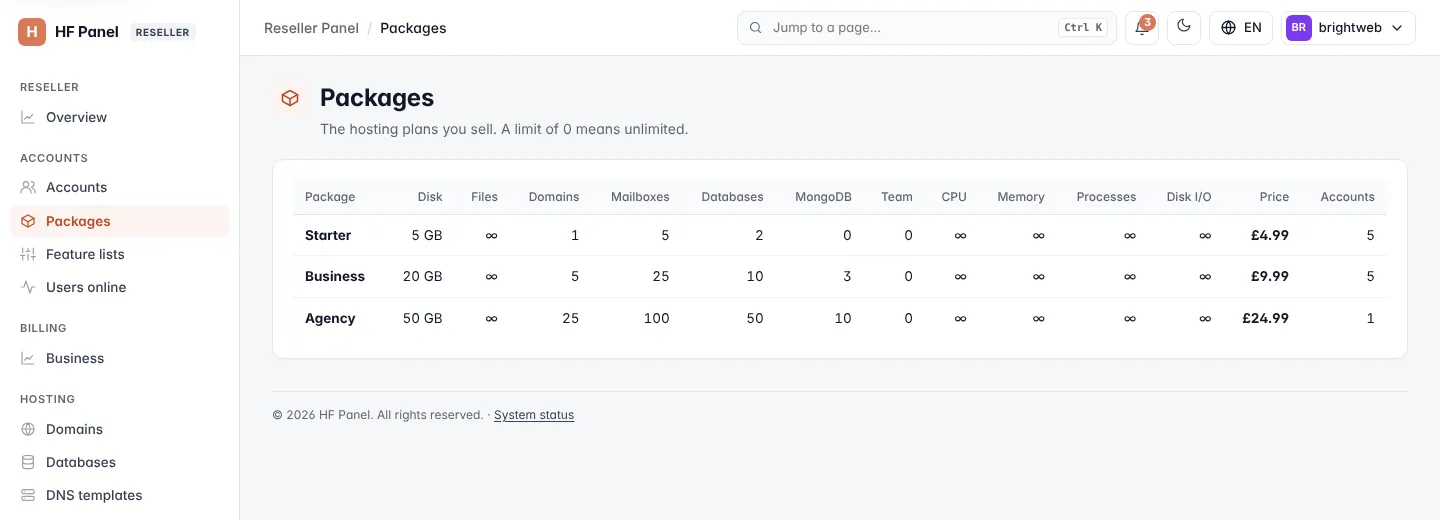1440x520 pixels.
Task: Click the Processes column header
Action: tap(1106, 197)
